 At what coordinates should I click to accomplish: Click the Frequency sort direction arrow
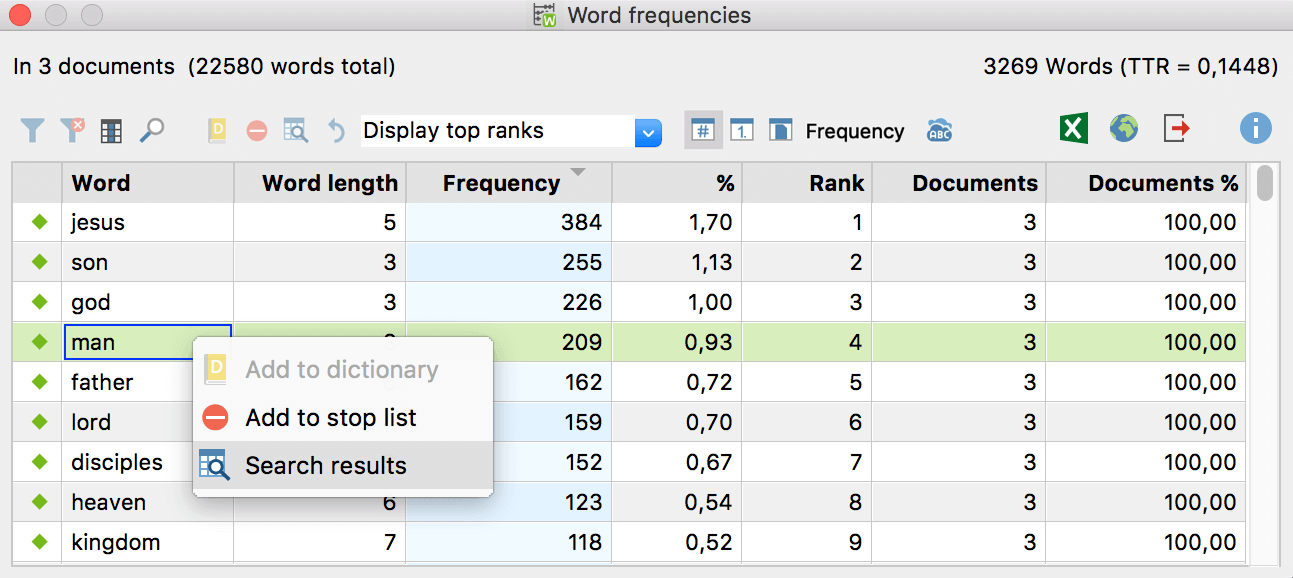tap(577, 172)
